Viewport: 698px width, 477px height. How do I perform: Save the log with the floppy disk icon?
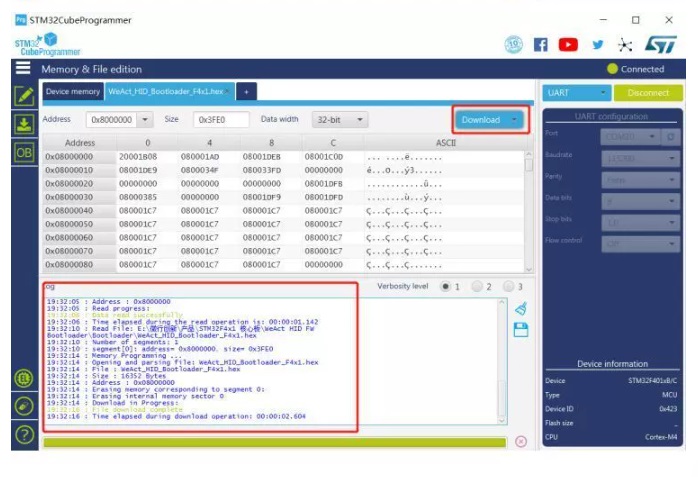[x=520, y=330]
